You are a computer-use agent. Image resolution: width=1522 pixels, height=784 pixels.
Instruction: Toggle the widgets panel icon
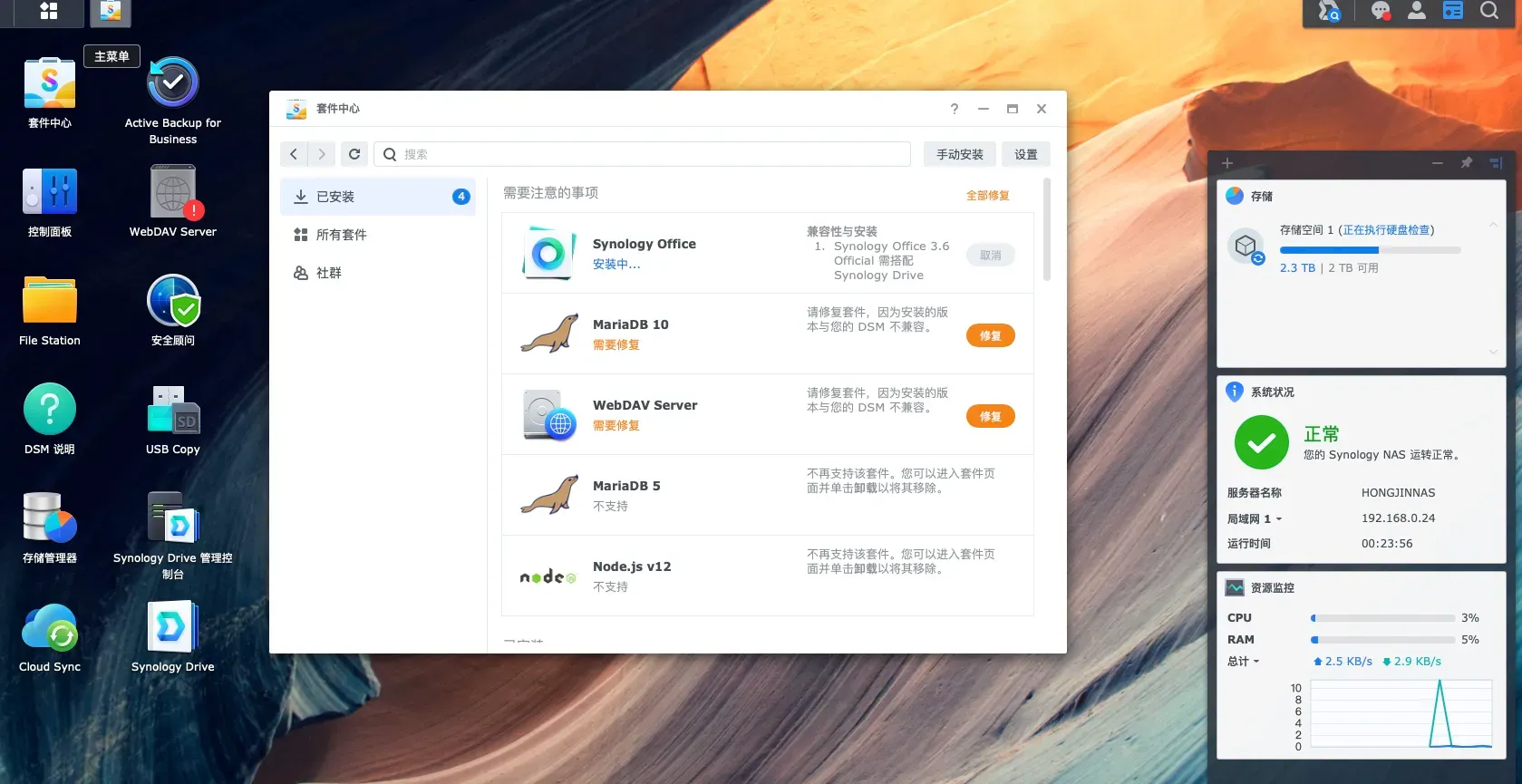pyautogui.click(x=1453, y=11)
